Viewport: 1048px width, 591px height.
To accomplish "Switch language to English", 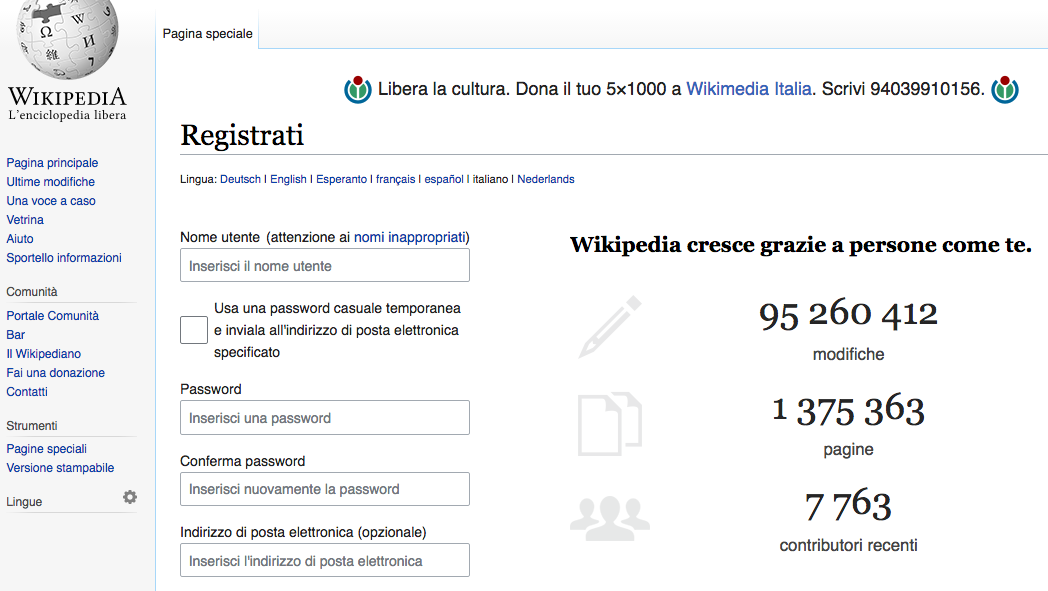I will pos(288,179).
